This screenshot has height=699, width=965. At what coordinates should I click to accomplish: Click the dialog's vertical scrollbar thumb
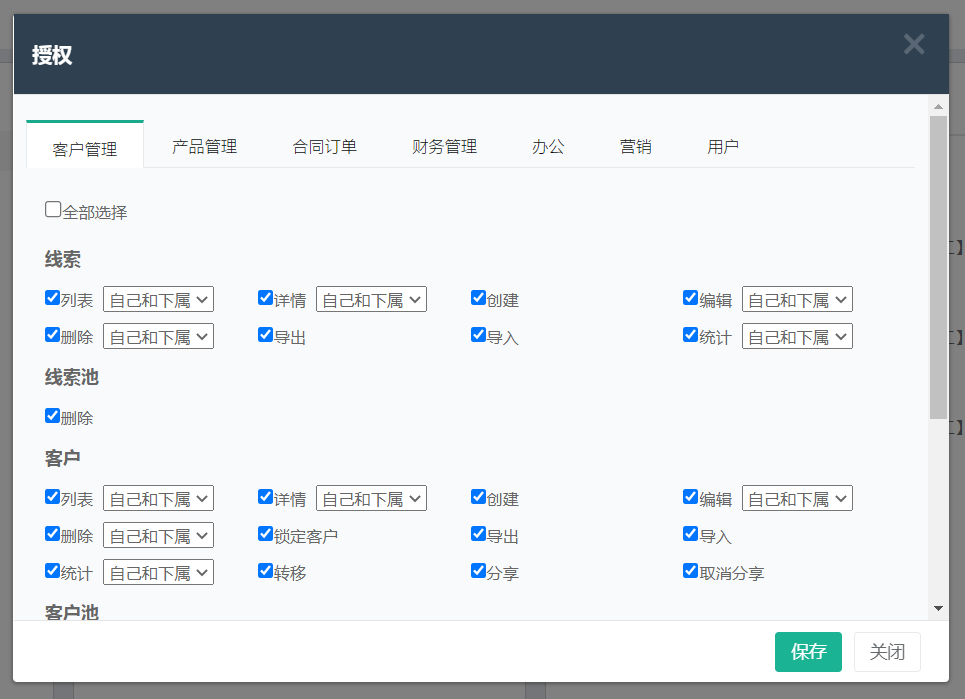point(938,268)
